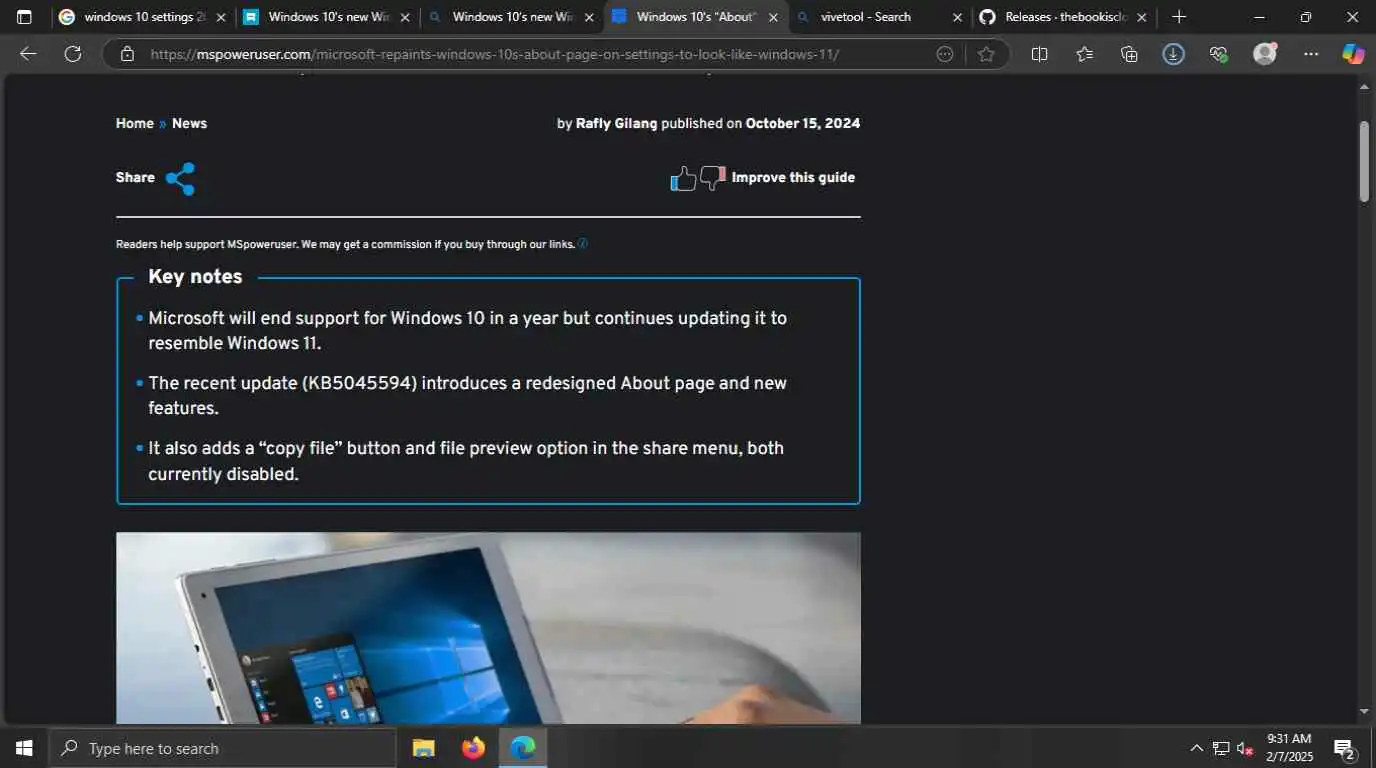Click the key note mentioning KB5045594
Screen dimensions: 1376x768
point(468,395)
